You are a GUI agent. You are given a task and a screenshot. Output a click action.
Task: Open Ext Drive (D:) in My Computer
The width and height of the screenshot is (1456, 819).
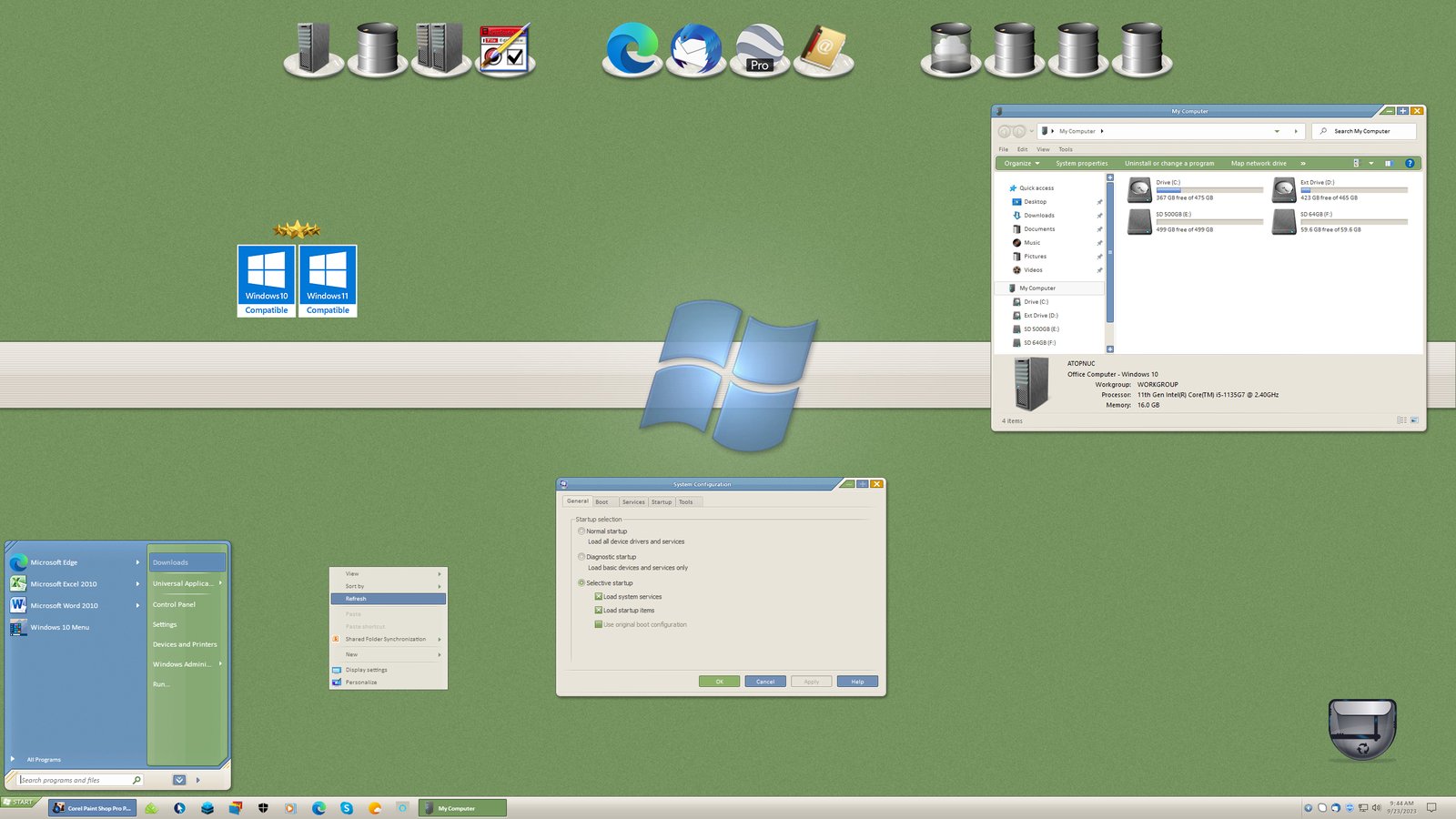tap(1340, 190)
